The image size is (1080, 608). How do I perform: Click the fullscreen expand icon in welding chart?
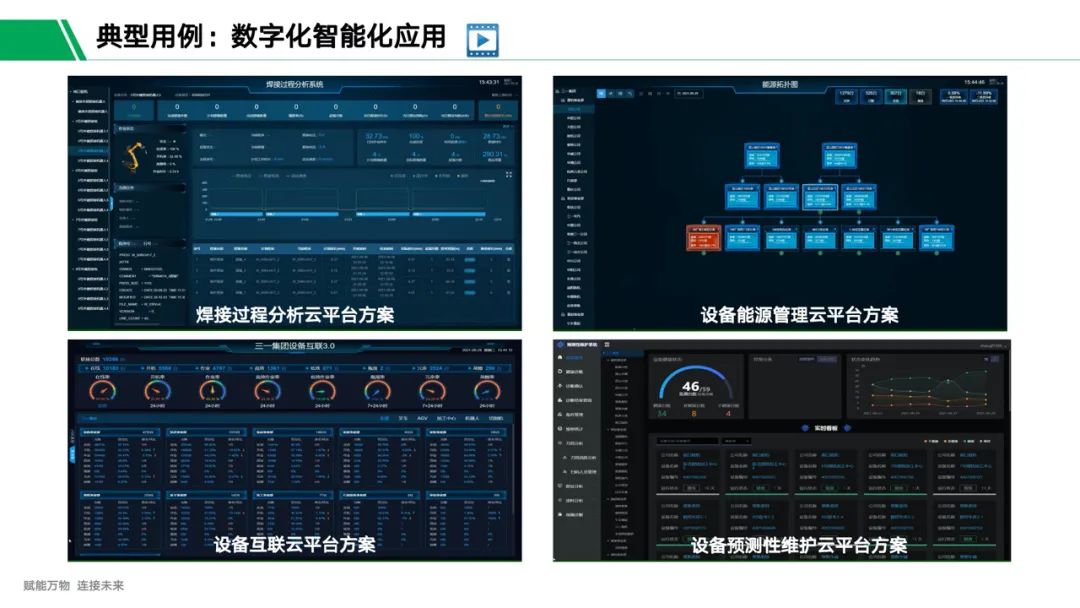[508, 175]
